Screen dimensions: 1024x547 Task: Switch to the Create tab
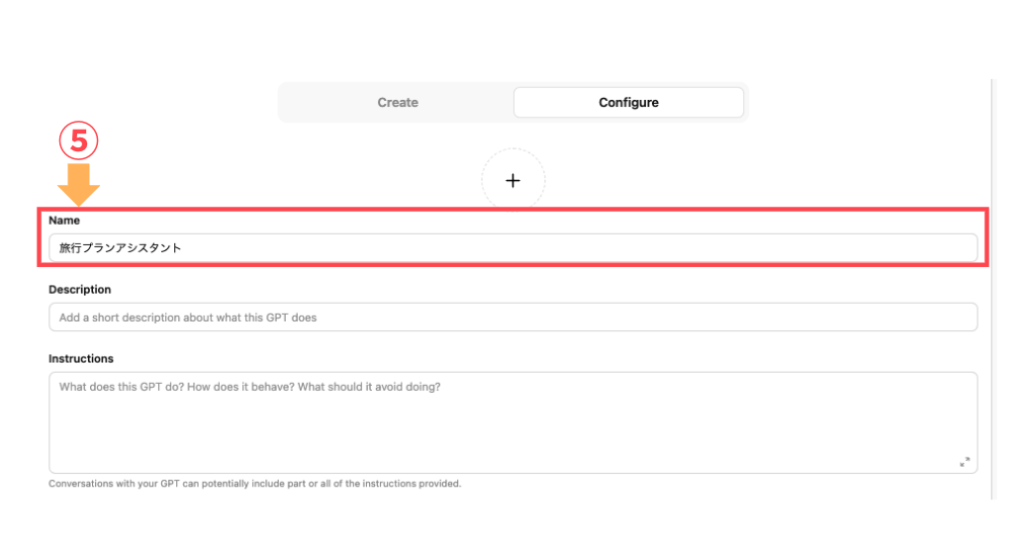tap(397, 102)
